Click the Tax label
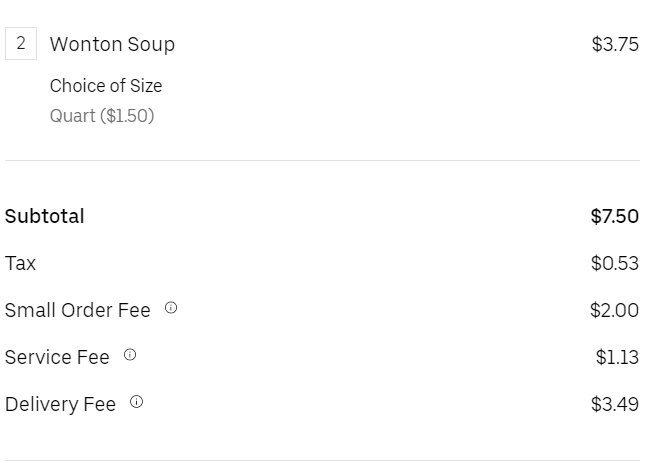This screenshot has width=659, height=476. click(x=21, y=263)
